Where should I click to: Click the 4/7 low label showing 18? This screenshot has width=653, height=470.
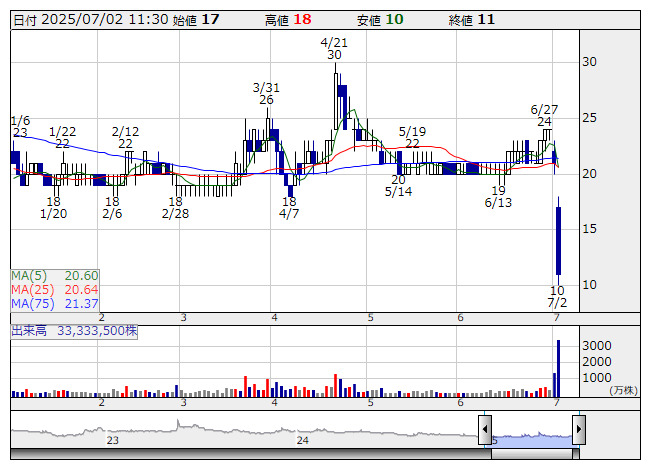click(289, 207)
